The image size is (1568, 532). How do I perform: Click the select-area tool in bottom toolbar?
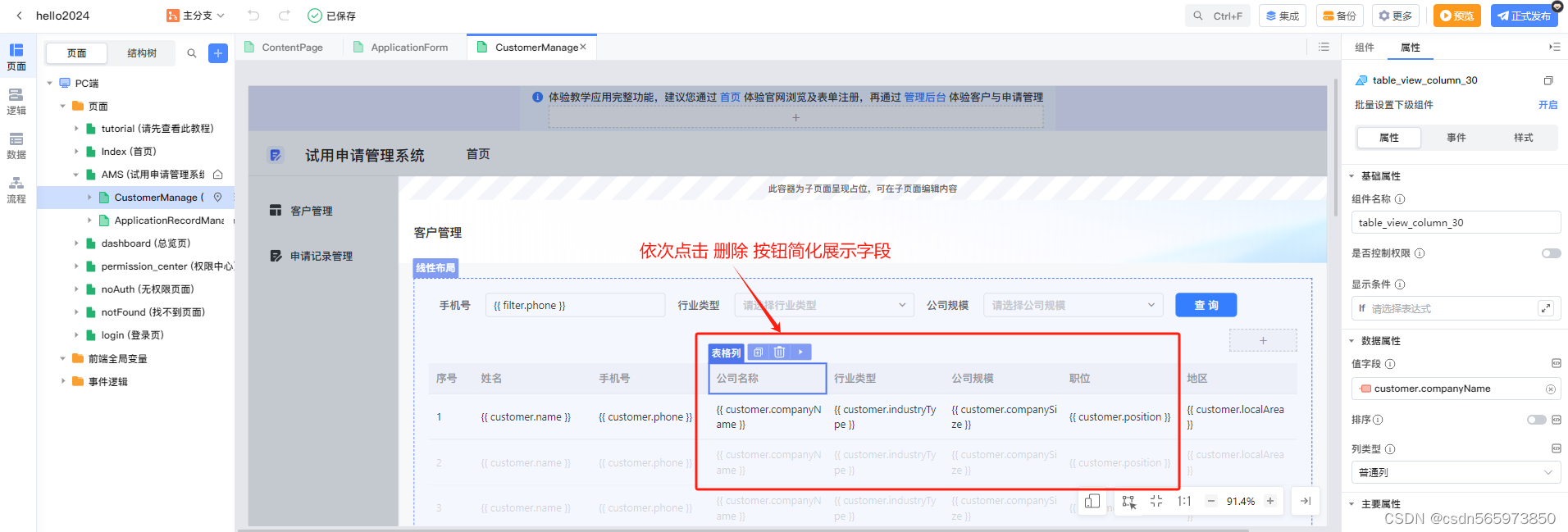[x=1129, y=501]
